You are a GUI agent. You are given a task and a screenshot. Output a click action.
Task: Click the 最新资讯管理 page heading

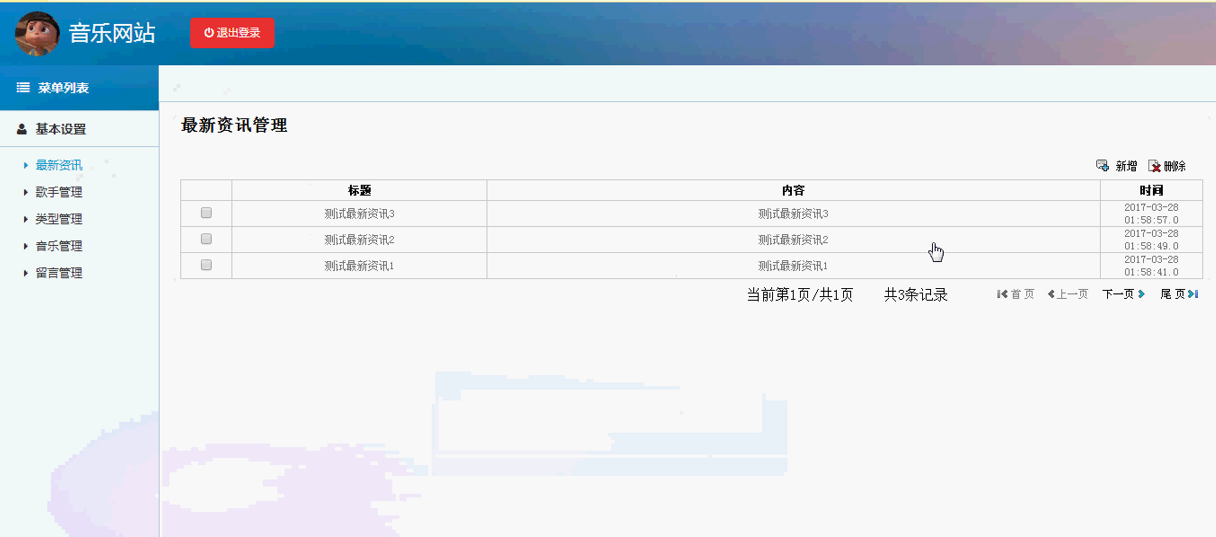point(234,125)
